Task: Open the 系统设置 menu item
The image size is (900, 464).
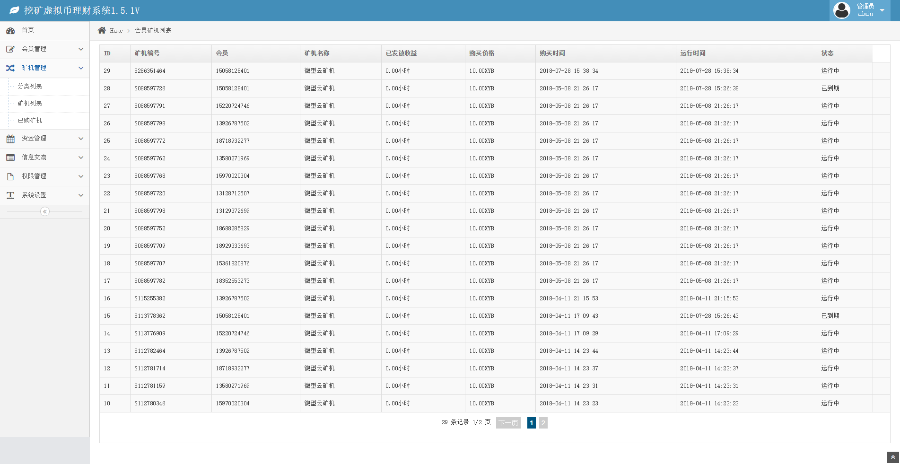Action: click(45, 195)
